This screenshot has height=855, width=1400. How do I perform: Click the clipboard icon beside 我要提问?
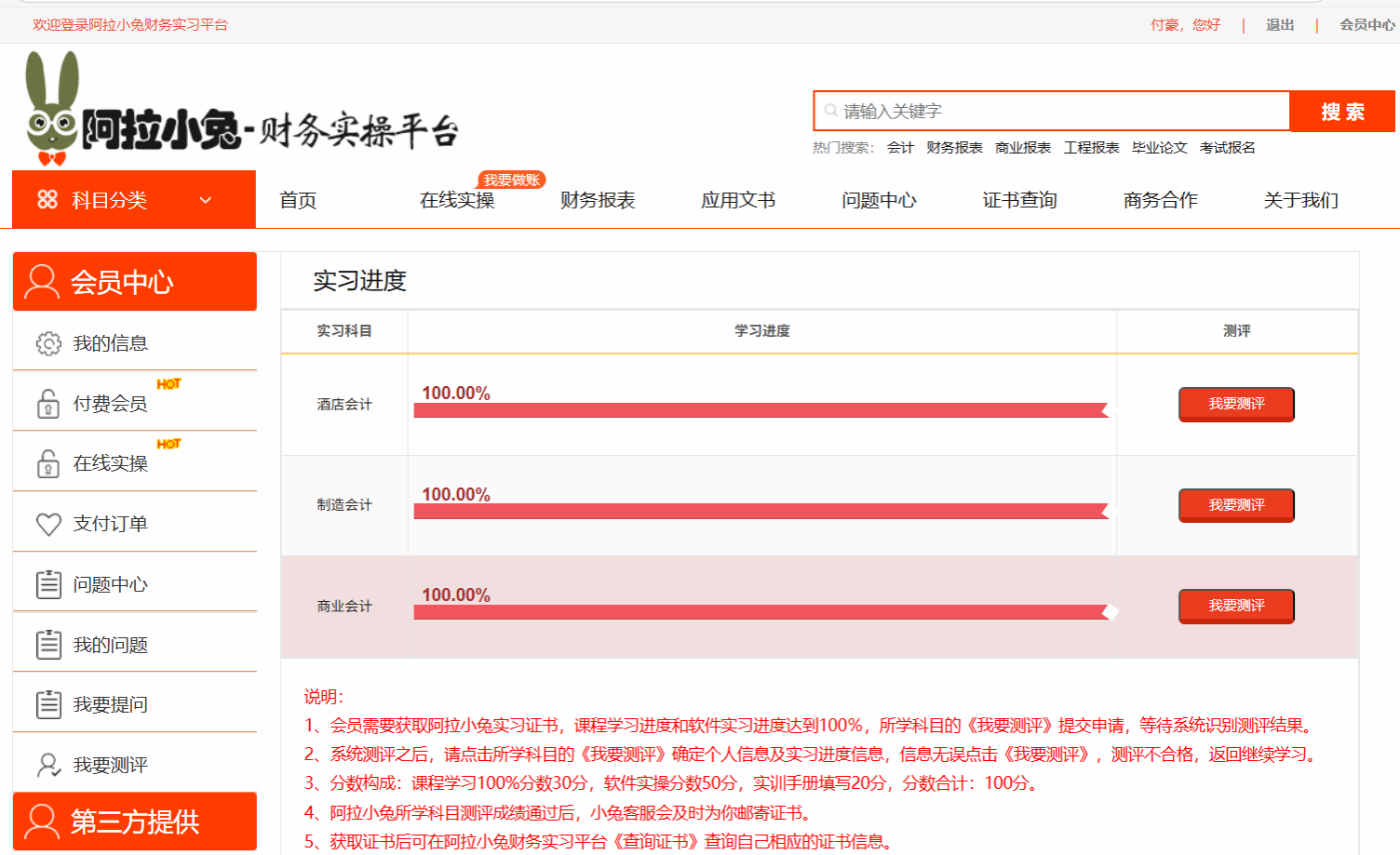(48, 704)
